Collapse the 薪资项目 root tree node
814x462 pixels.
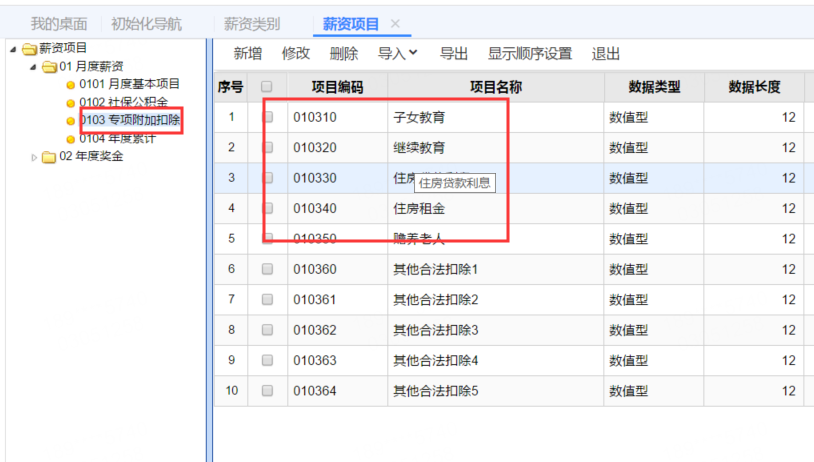[x=13, y=49]
